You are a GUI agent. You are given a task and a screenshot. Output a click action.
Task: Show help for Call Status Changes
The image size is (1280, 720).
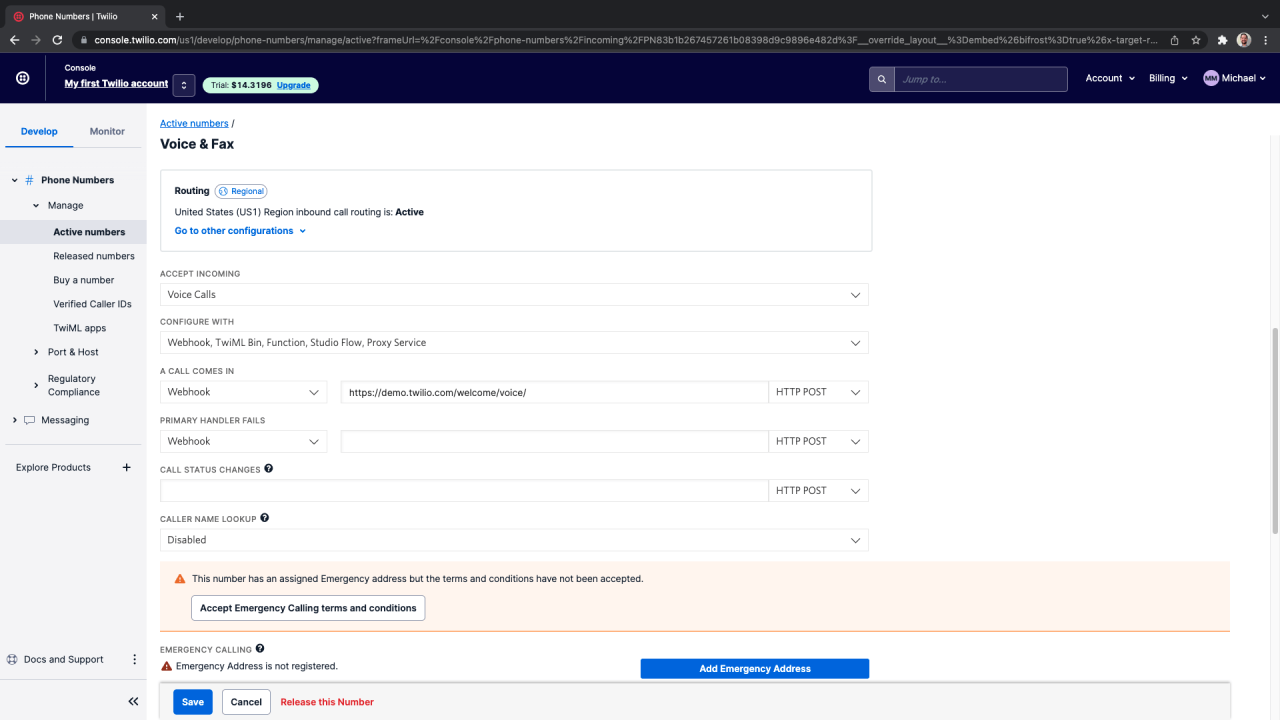pos(269,469)
